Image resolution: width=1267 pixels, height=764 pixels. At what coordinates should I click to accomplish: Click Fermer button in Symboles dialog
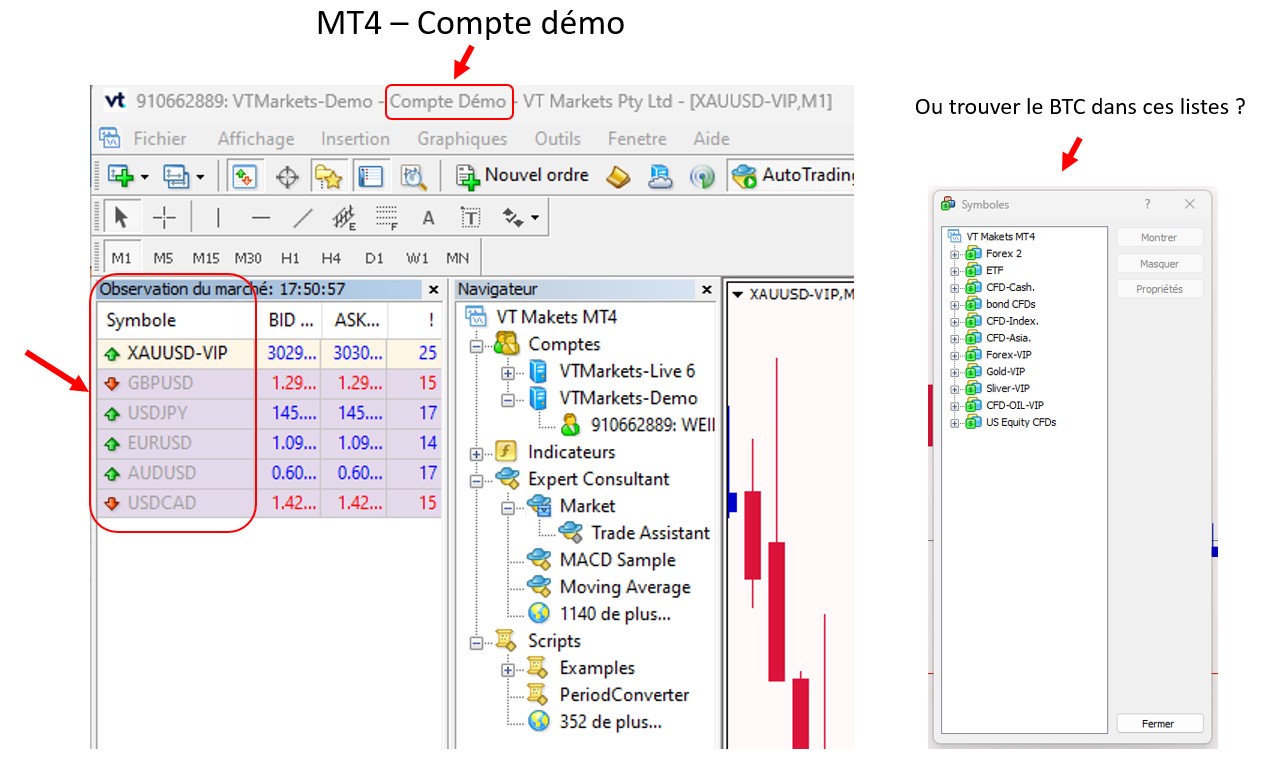pyautogui.click(x=1160, y=723)
